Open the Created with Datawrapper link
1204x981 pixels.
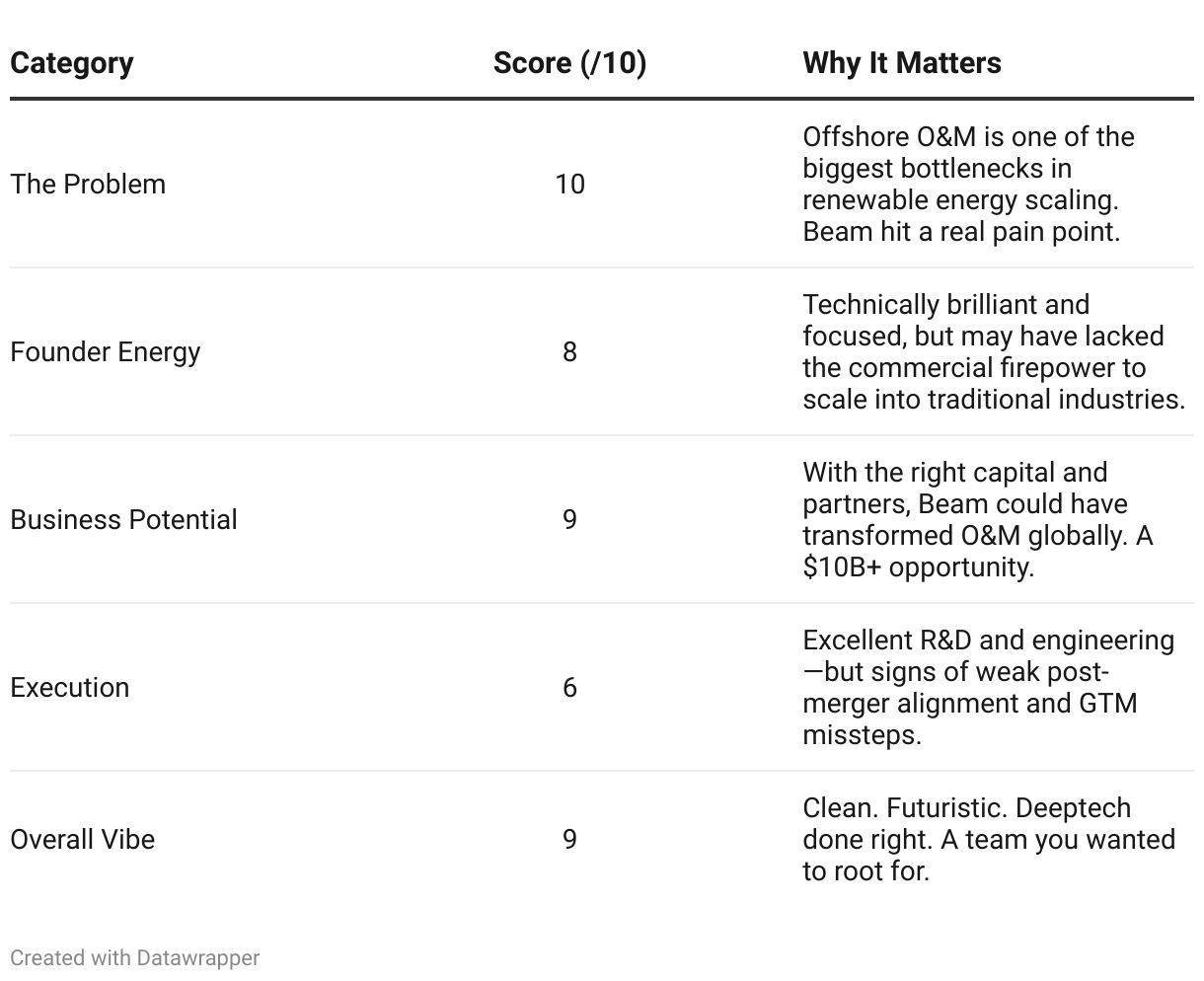(x=134, y=958)
